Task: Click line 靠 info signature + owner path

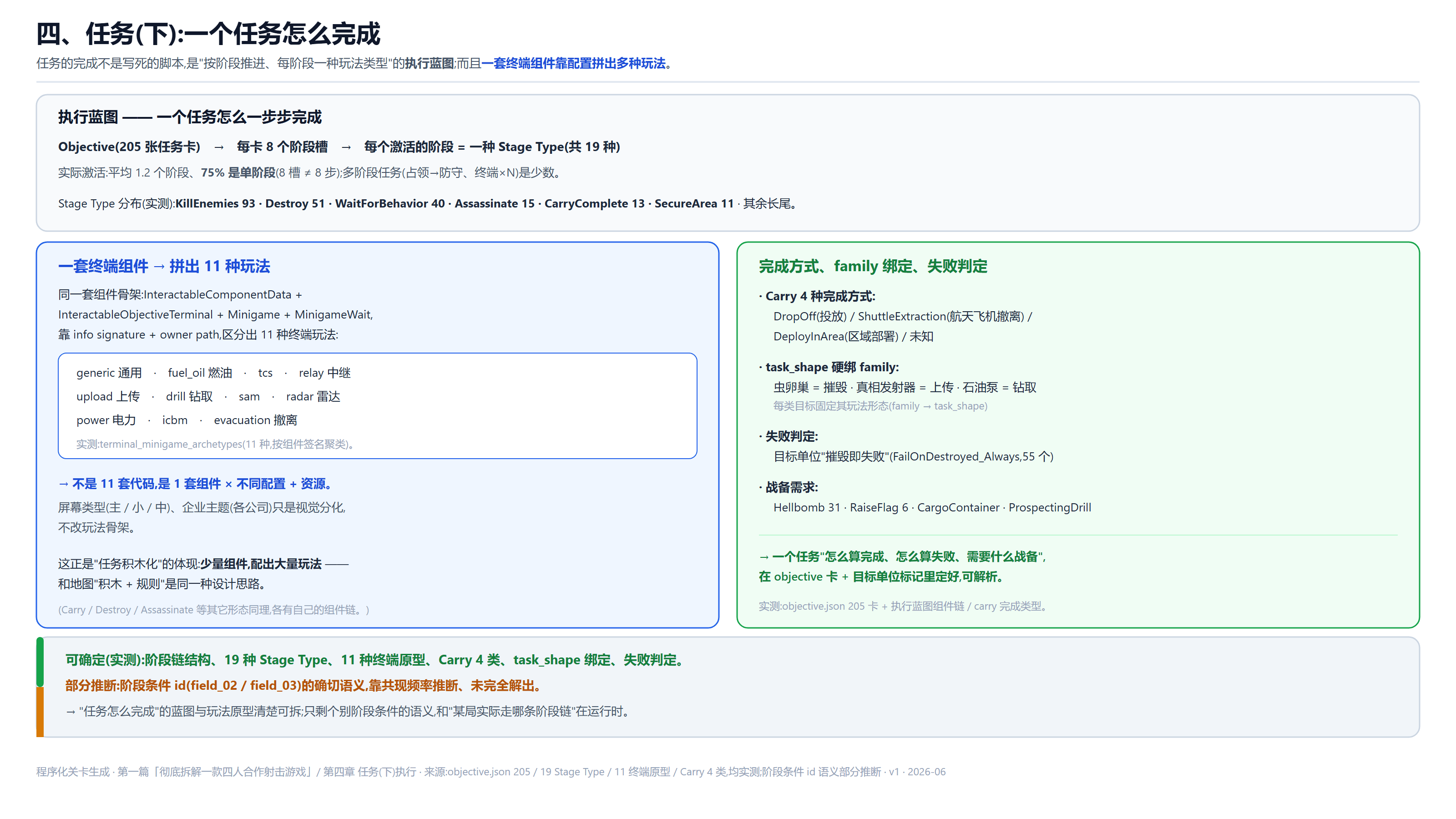Action: pyautogui.click(x=198, y=334)
